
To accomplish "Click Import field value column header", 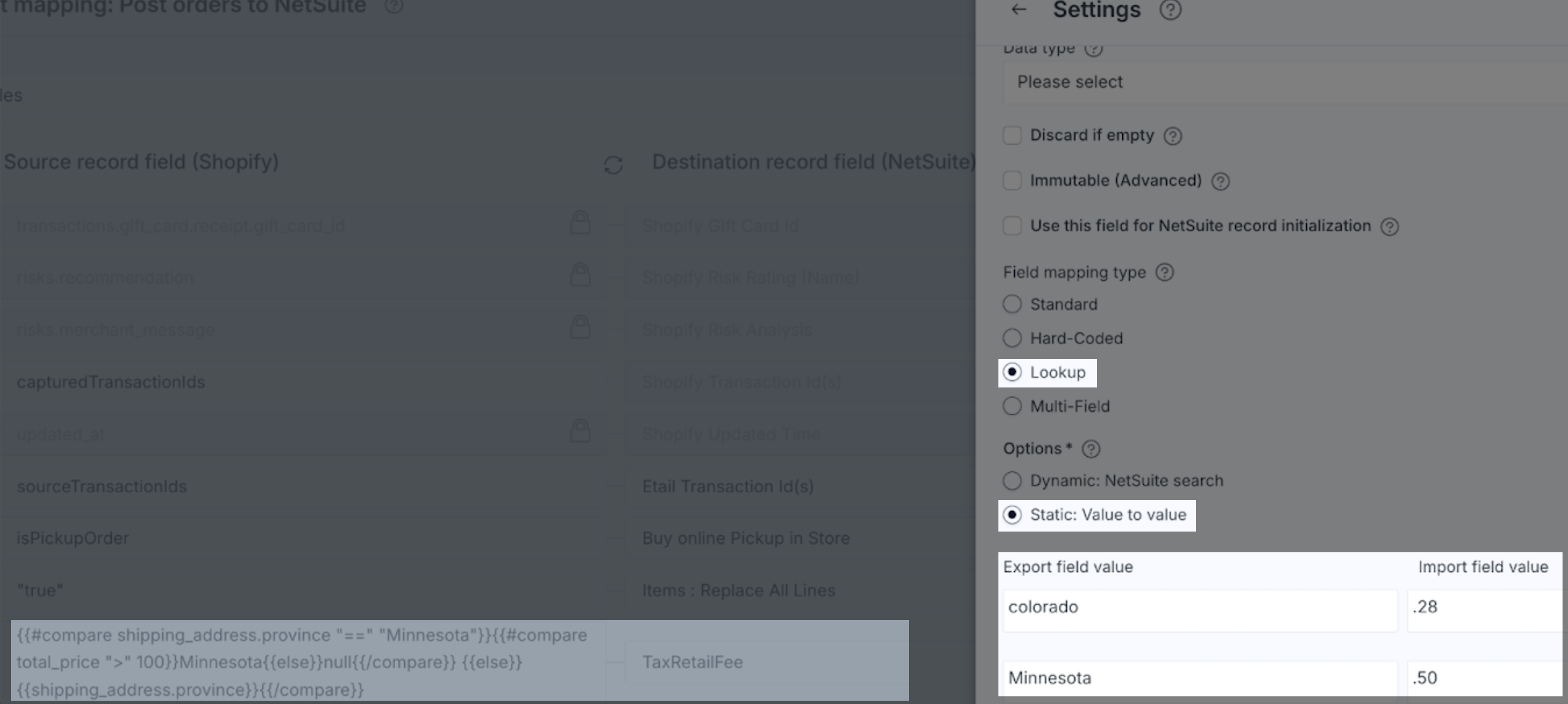I will (1483, 567).
